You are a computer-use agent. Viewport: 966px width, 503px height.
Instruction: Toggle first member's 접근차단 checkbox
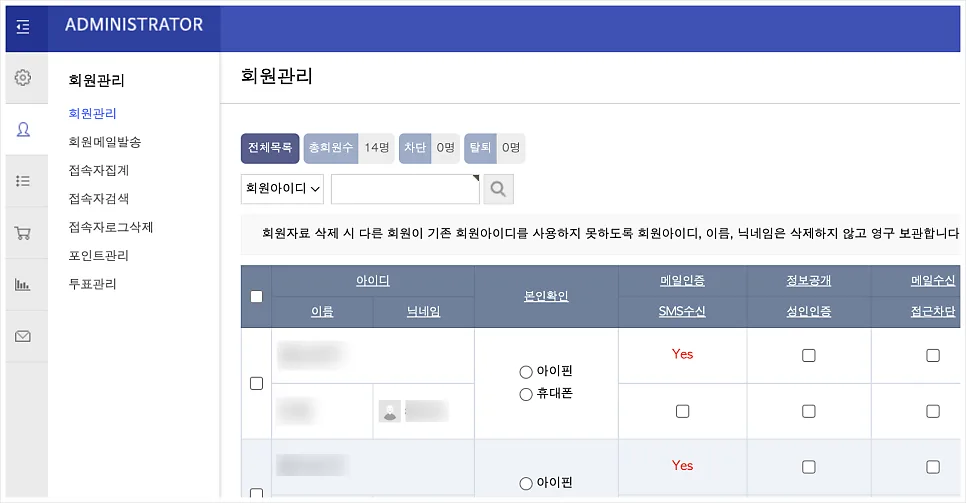pos(933,411)
